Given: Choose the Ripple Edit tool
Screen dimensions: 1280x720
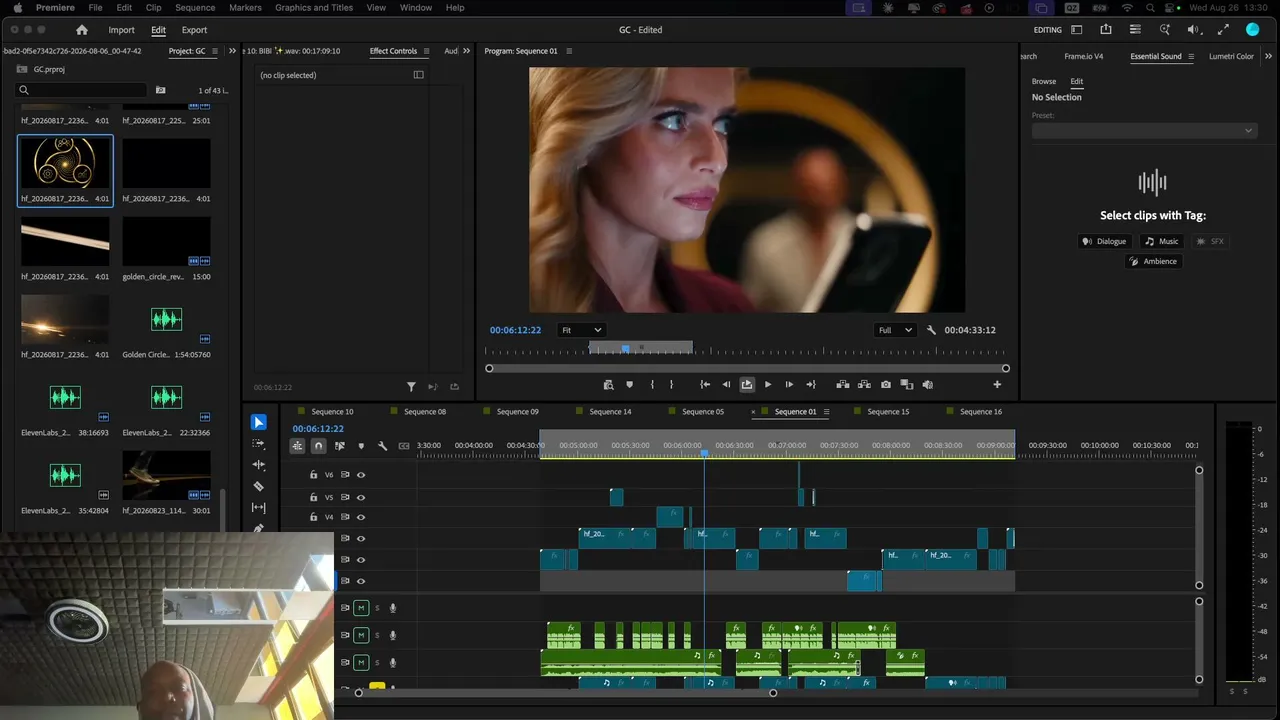Looking at the screenshot, I should (259, 465).
